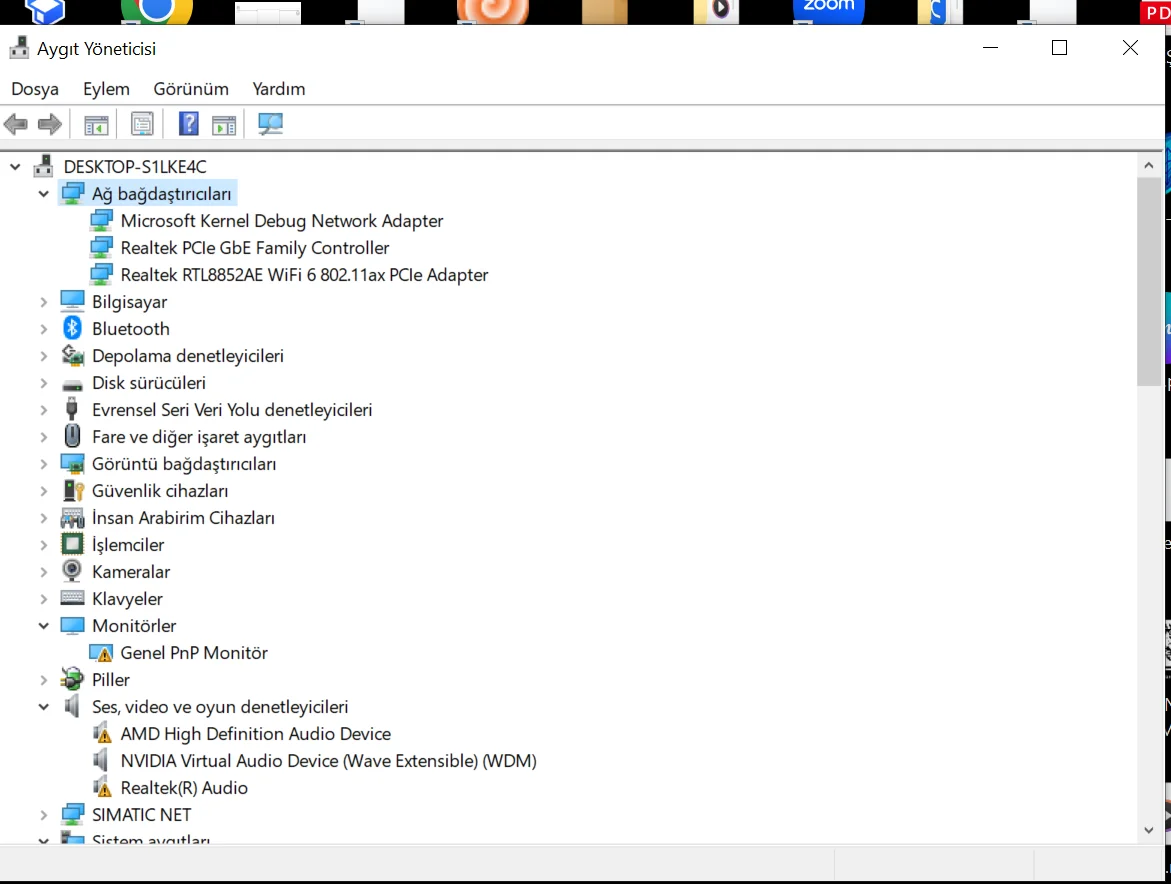Open the Yardım menu
The width and height of the screenshot is (1171, 884).
click(x=279, y=89)
